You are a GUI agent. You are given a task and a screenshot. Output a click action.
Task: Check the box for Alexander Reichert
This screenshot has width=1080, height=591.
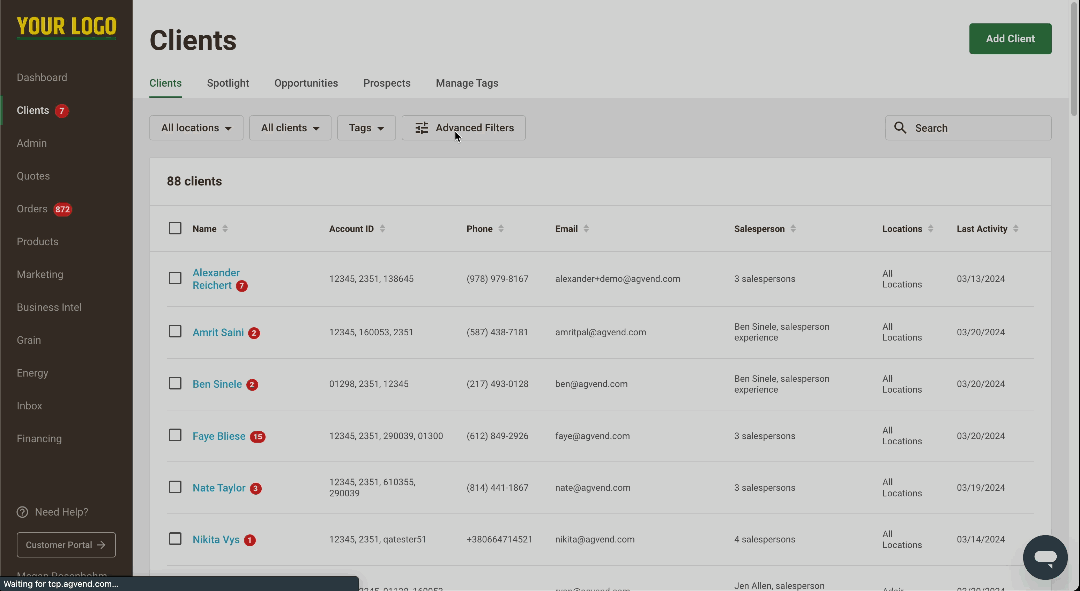(x=175, y=278)
